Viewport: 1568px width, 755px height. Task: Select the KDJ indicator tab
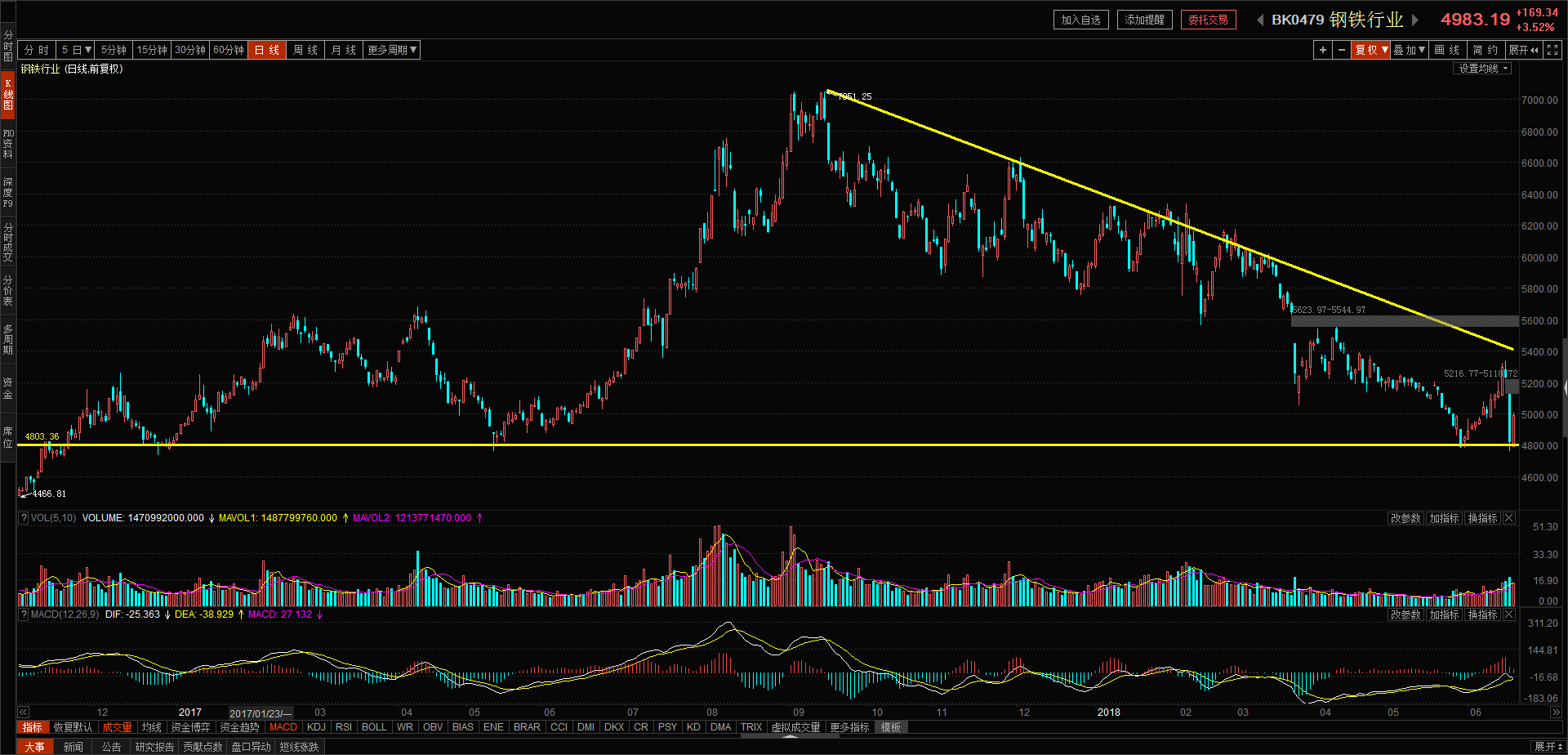pos(316,727)
